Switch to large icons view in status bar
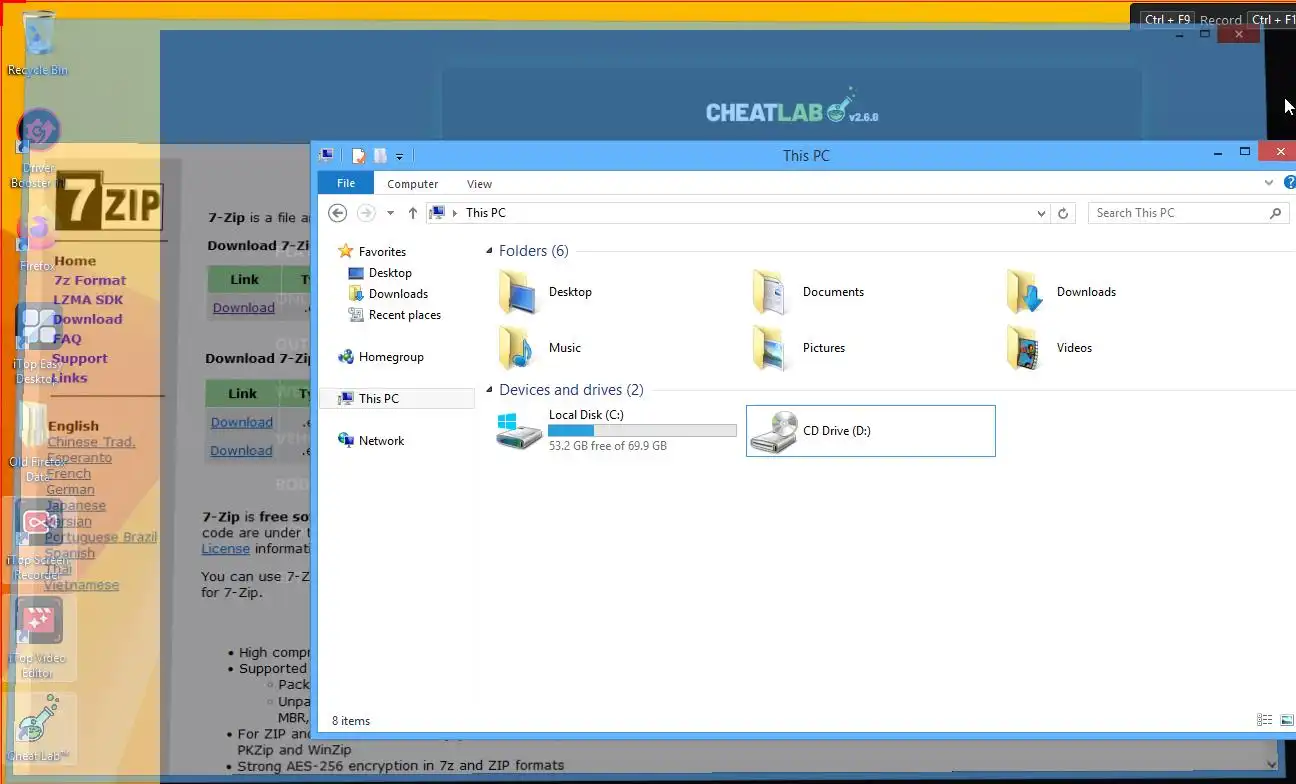Image resolution: width=1296 pixels, height=784 pixels. coord(1285,720)
